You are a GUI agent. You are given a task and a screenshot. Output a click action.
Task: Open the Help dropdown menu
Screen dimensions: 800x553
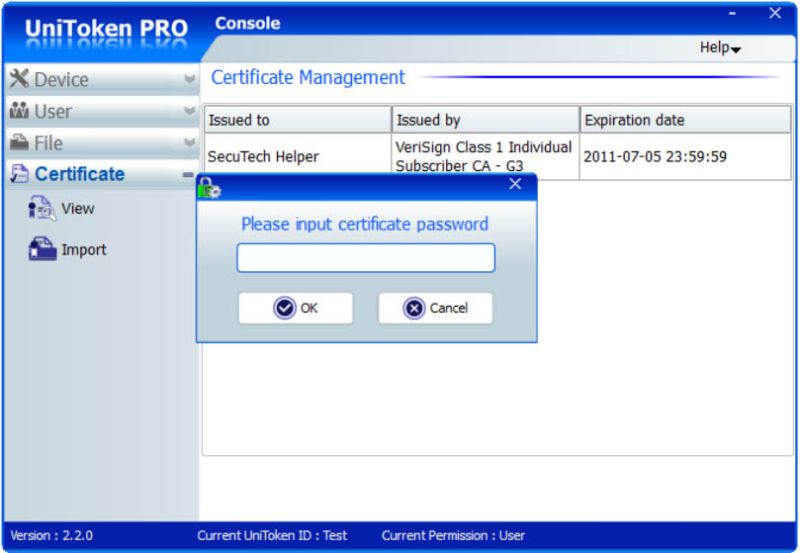point(720,48)
